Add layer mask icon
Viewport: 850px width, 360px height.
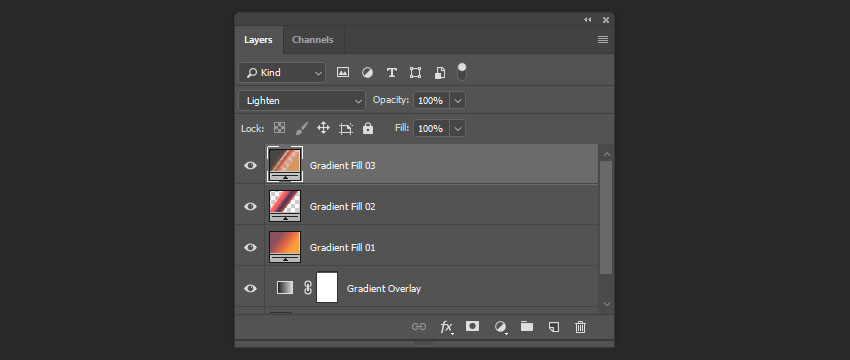tap(472, 326)
